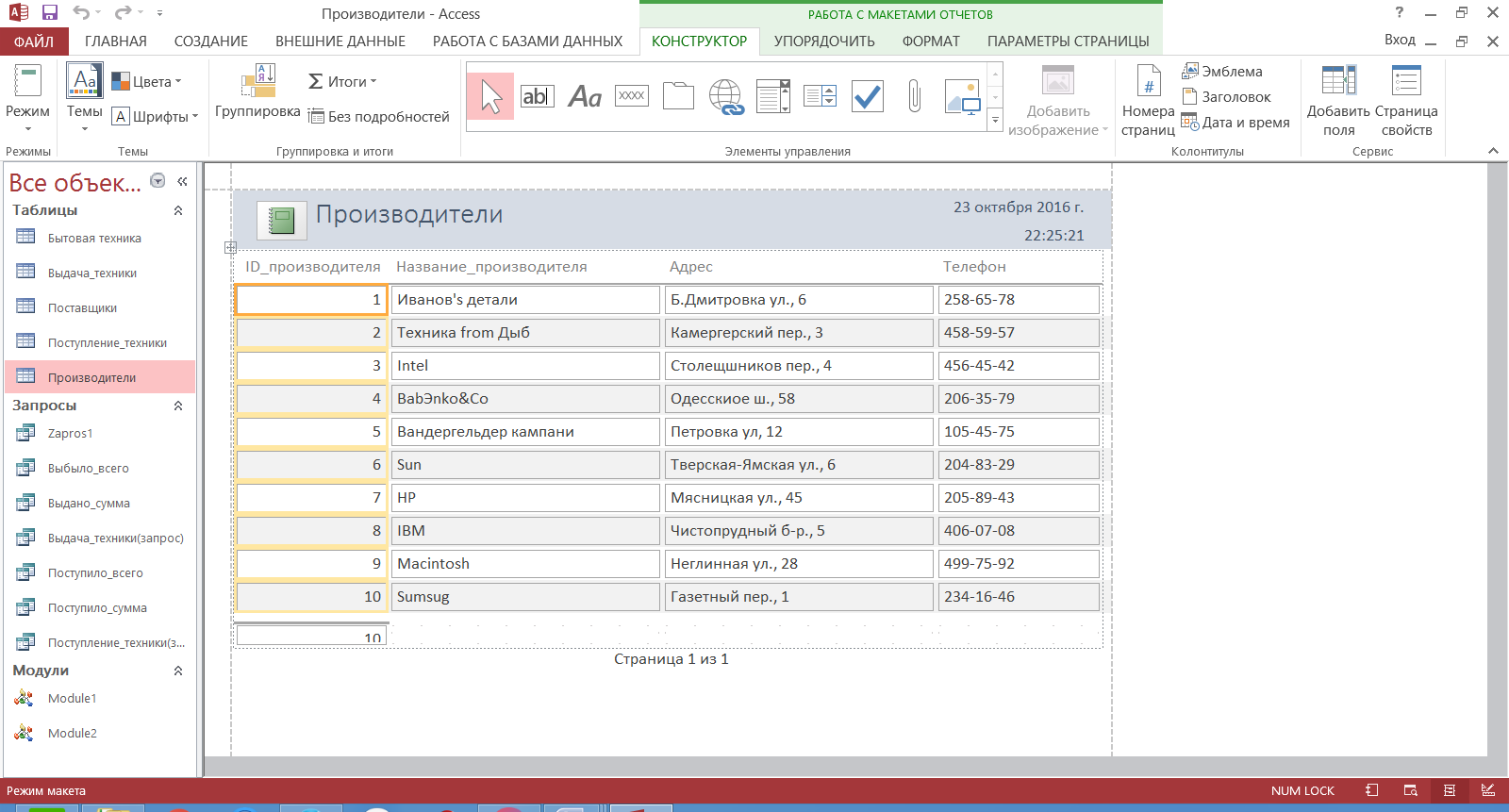Click the Вход sign-in link

click(x=1400, y=40)
